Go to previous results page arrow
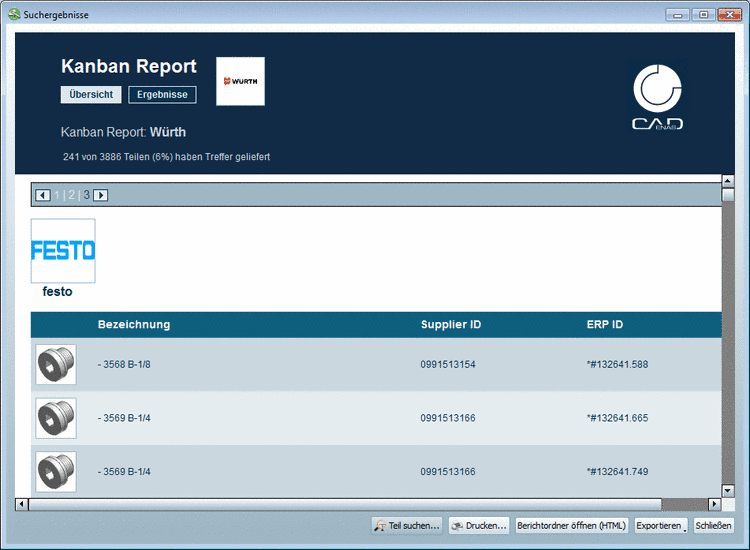750x550 pixels. coord(43,195)
